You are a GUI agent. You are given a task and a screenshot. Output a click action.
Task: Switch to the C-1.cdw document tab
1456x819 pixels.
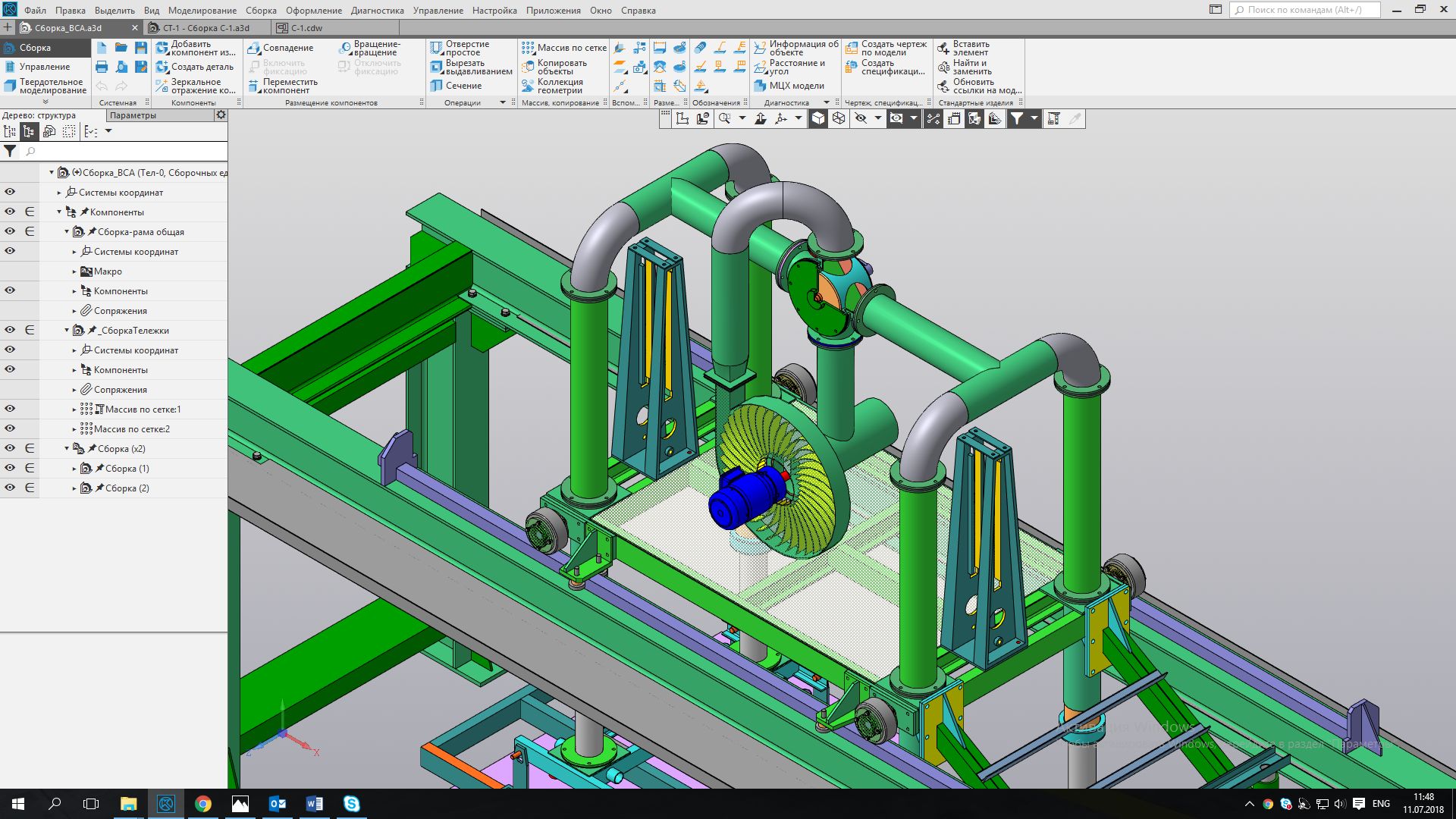pos(307,28)
